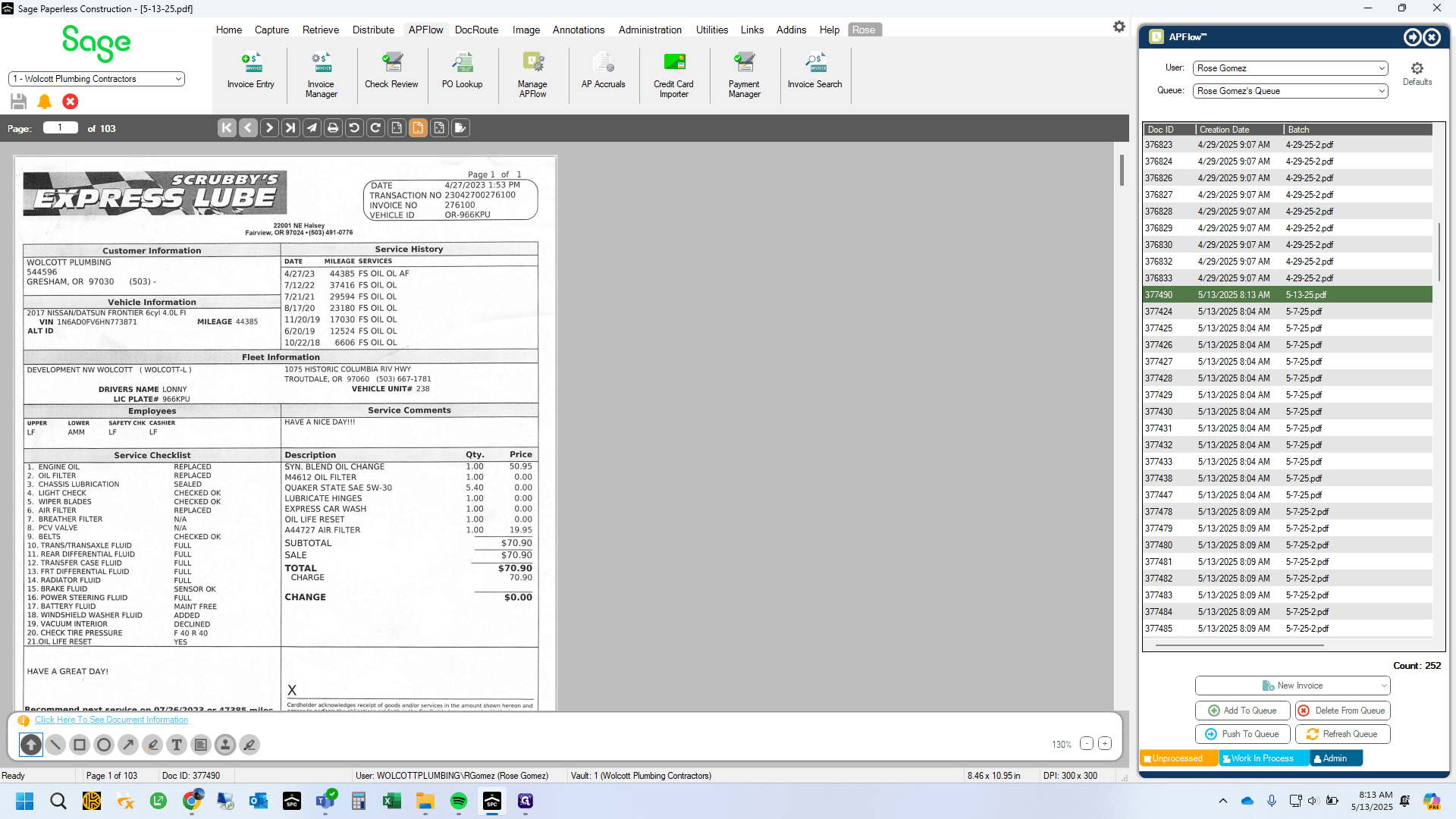This screenshot has width=1456, height=819.
Task: Launch Invoice Manager
Action: coord(322,76)
